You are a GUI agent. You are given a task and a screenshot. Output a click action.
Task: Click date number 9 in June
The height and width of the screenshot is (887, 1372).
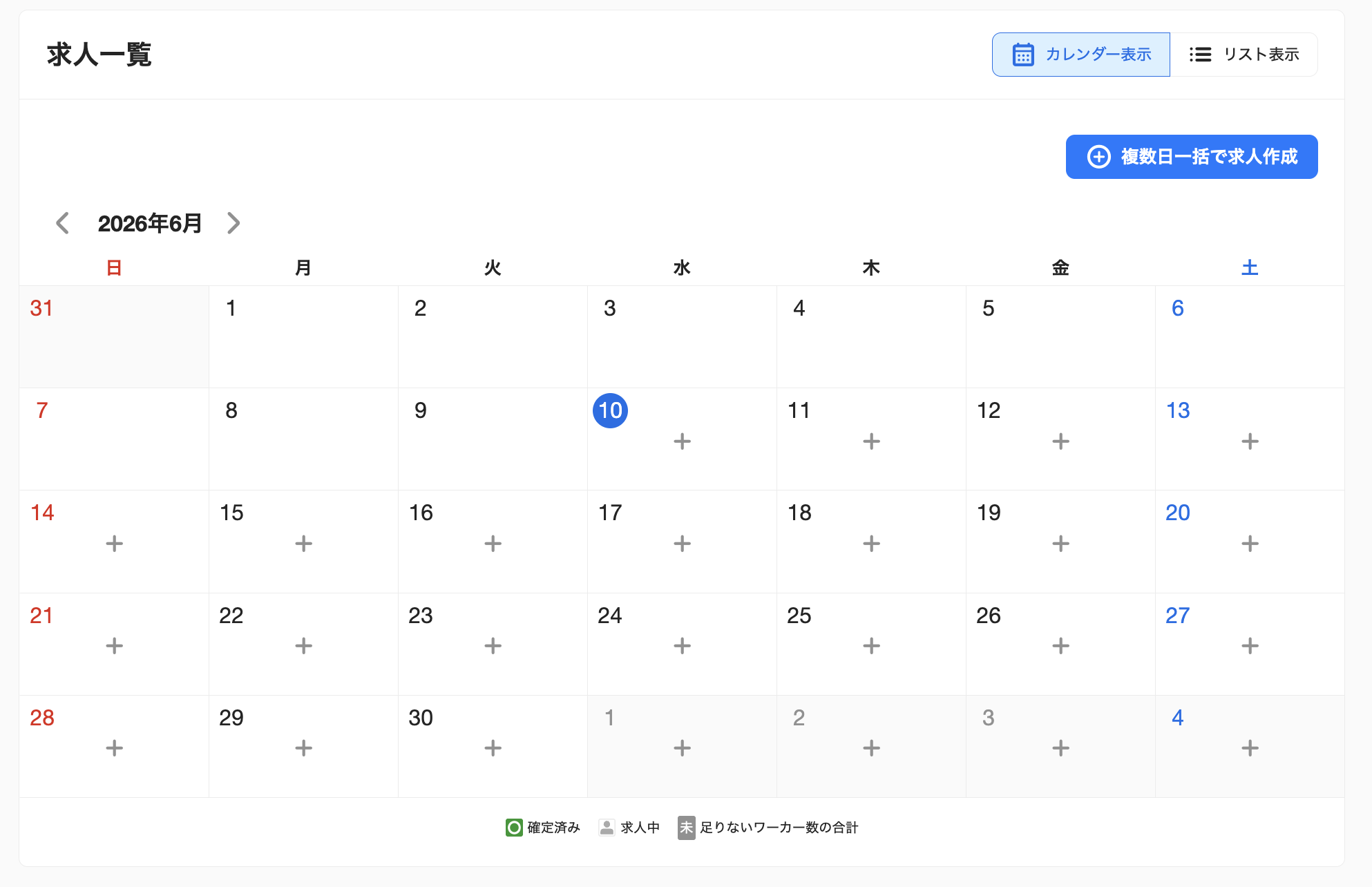[x=420, y=410]
